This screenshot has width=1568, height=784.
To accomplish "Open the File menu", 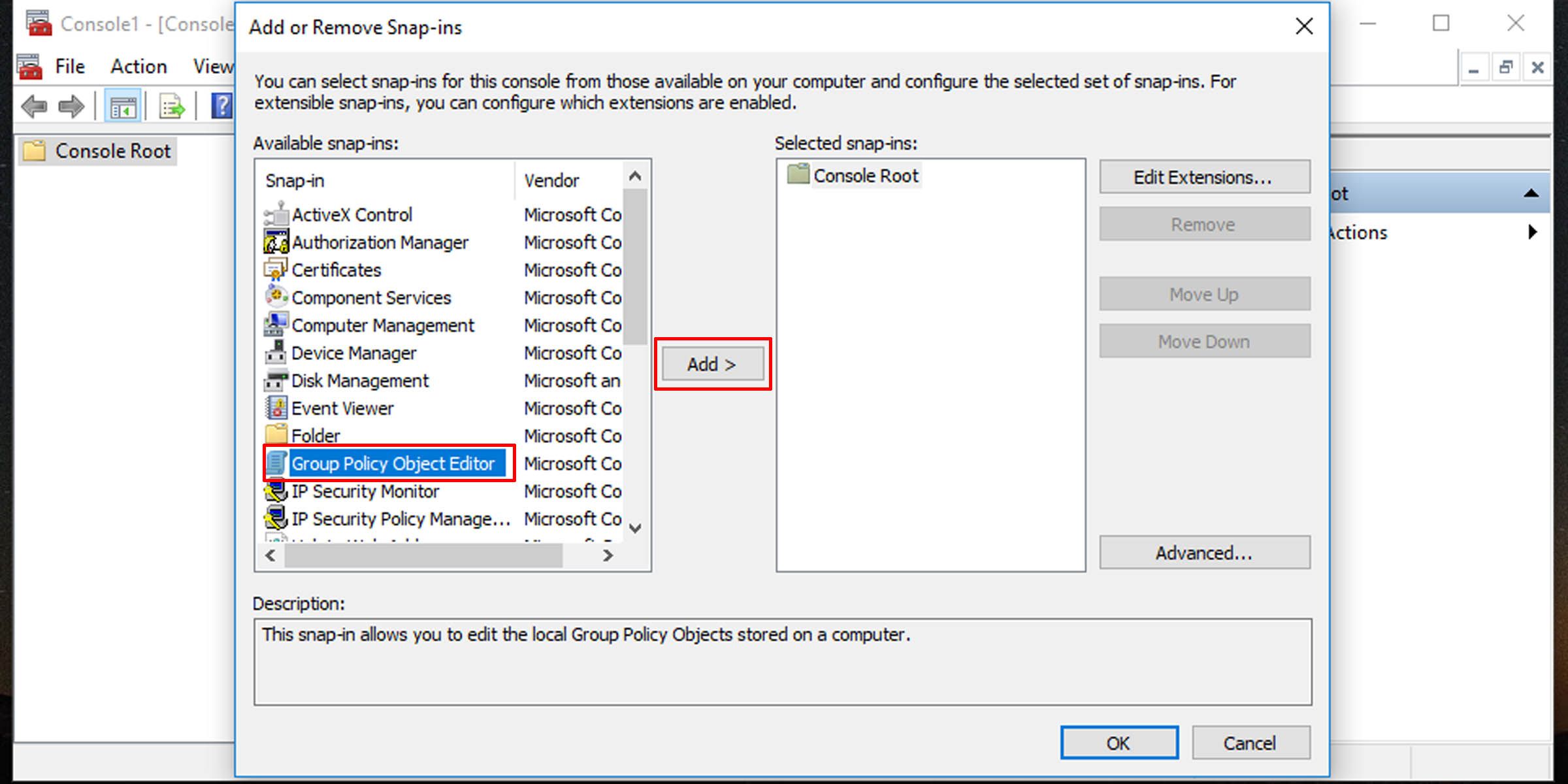I will tap(70, 66).
